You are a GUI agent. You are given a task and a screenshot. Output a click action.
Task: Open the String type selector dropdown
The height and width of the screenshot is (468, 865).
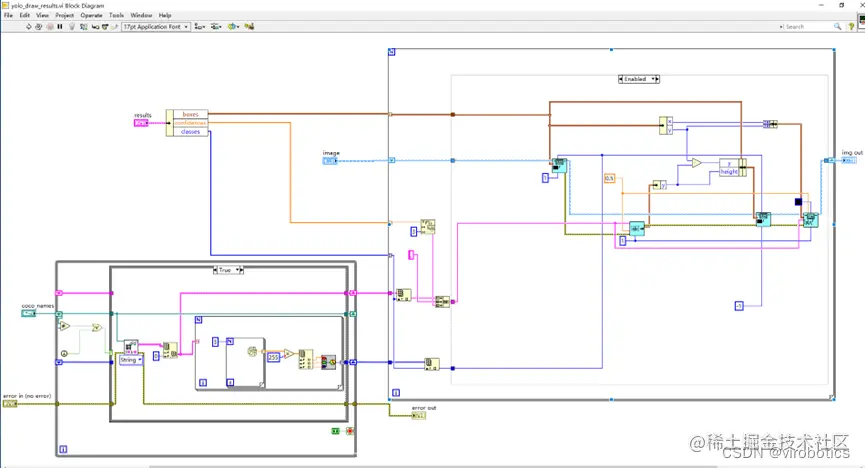(x=131, y=360)
